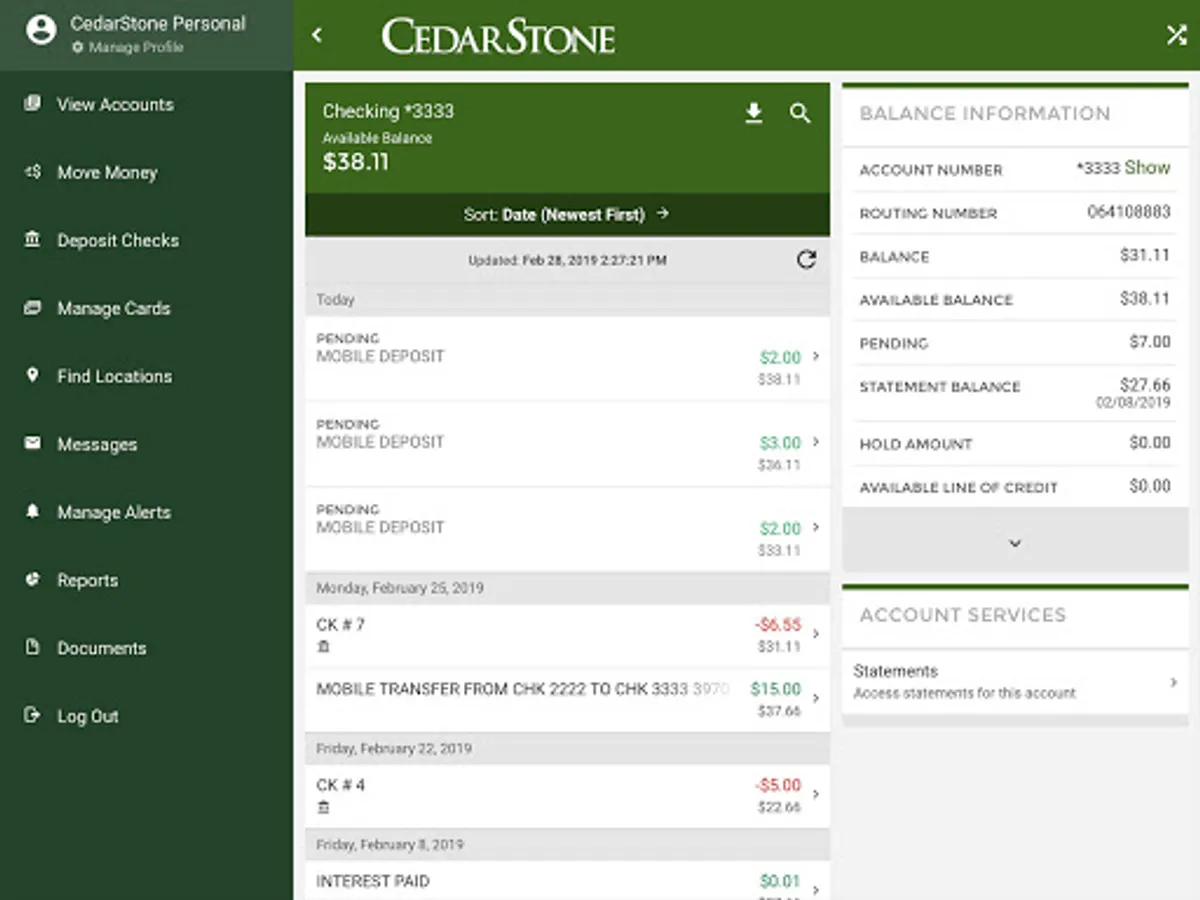Image resolution: width=1200 pixels, height=900 pixels.
Task: Click the HOLD AMOUNT $0.00 value
Action: click(x=1150, y=443)
